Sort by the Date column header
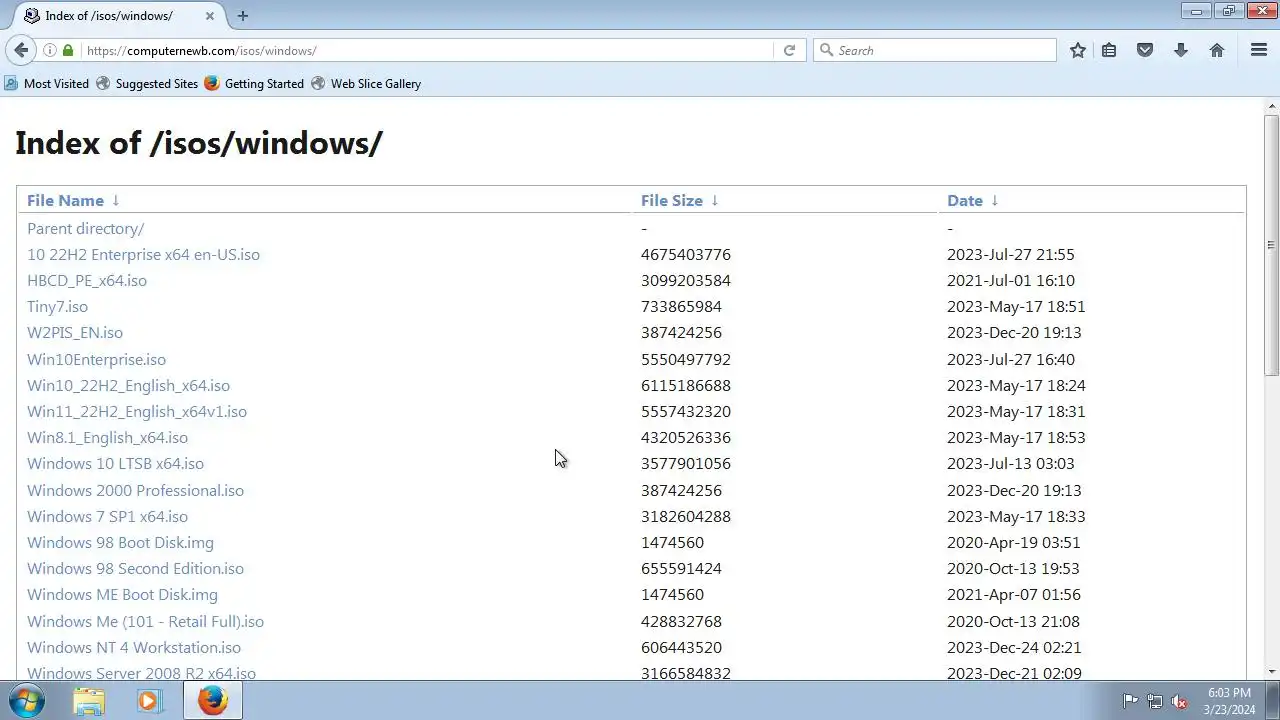Image resolution: width=1280 pixels, height=720 pixels. point(965,200)
